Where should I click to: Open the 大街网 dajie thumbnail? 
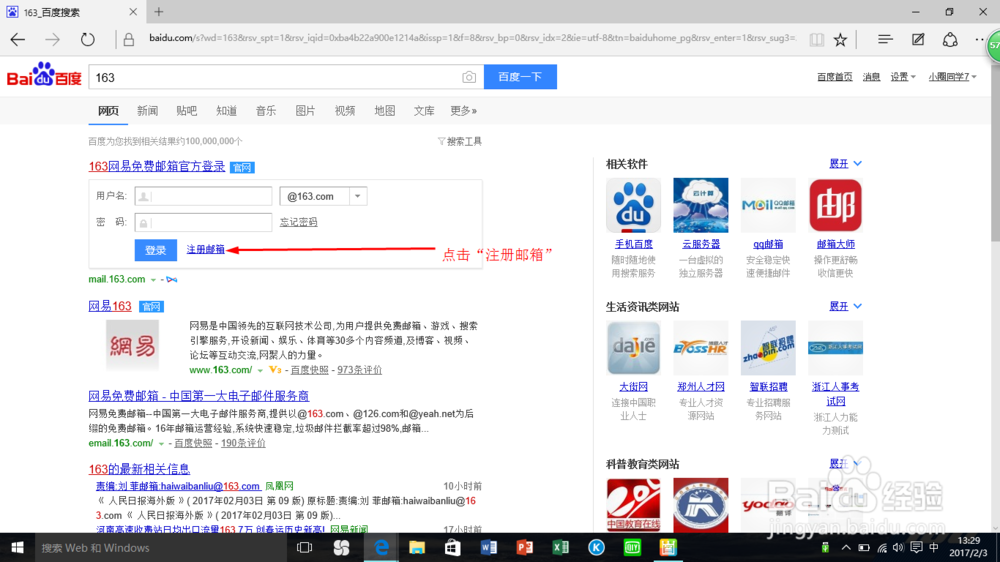coord(633,348)
